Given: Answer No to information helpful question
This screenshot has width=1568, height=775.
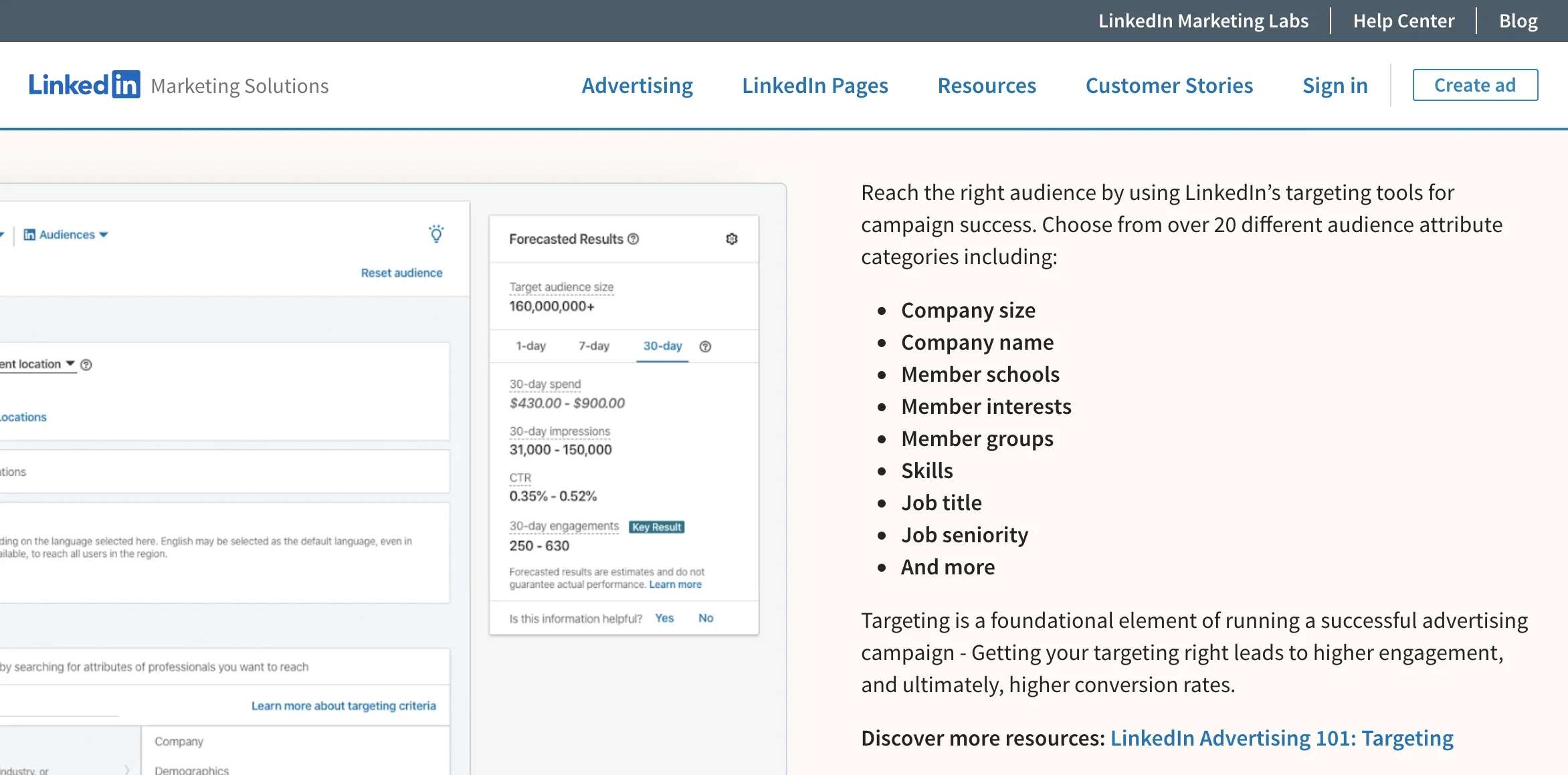Looking at the screenshot, I should (705, 618).
